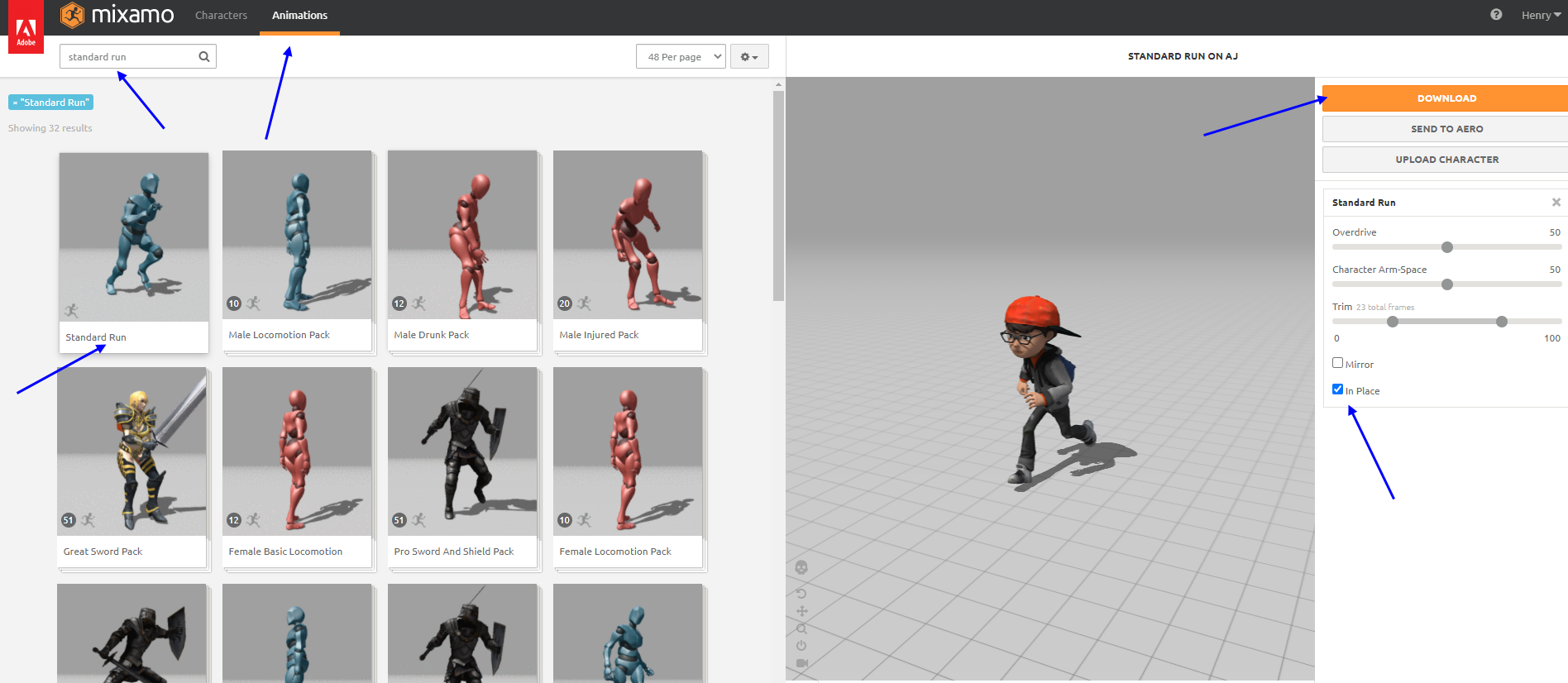This screenshot has height=683, width=1568.
Task: Open the Male Drunk Pack thumbnail
Action: click(462, 234)
